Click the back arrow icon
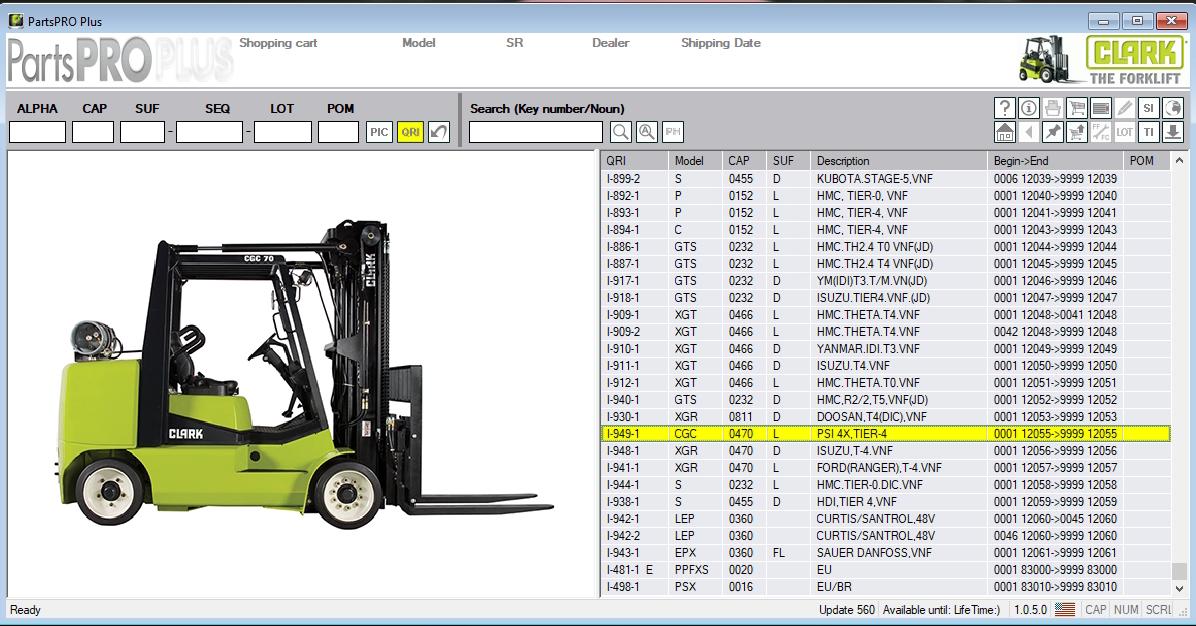The height and width of the screenshot is (626, 1196). click(x=1028, y=132)
